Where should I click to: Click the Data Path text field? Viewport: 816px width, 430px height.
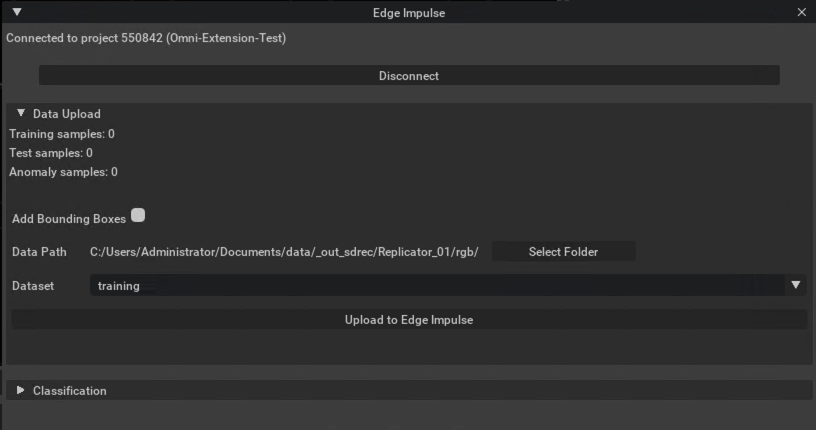(284, 252)
